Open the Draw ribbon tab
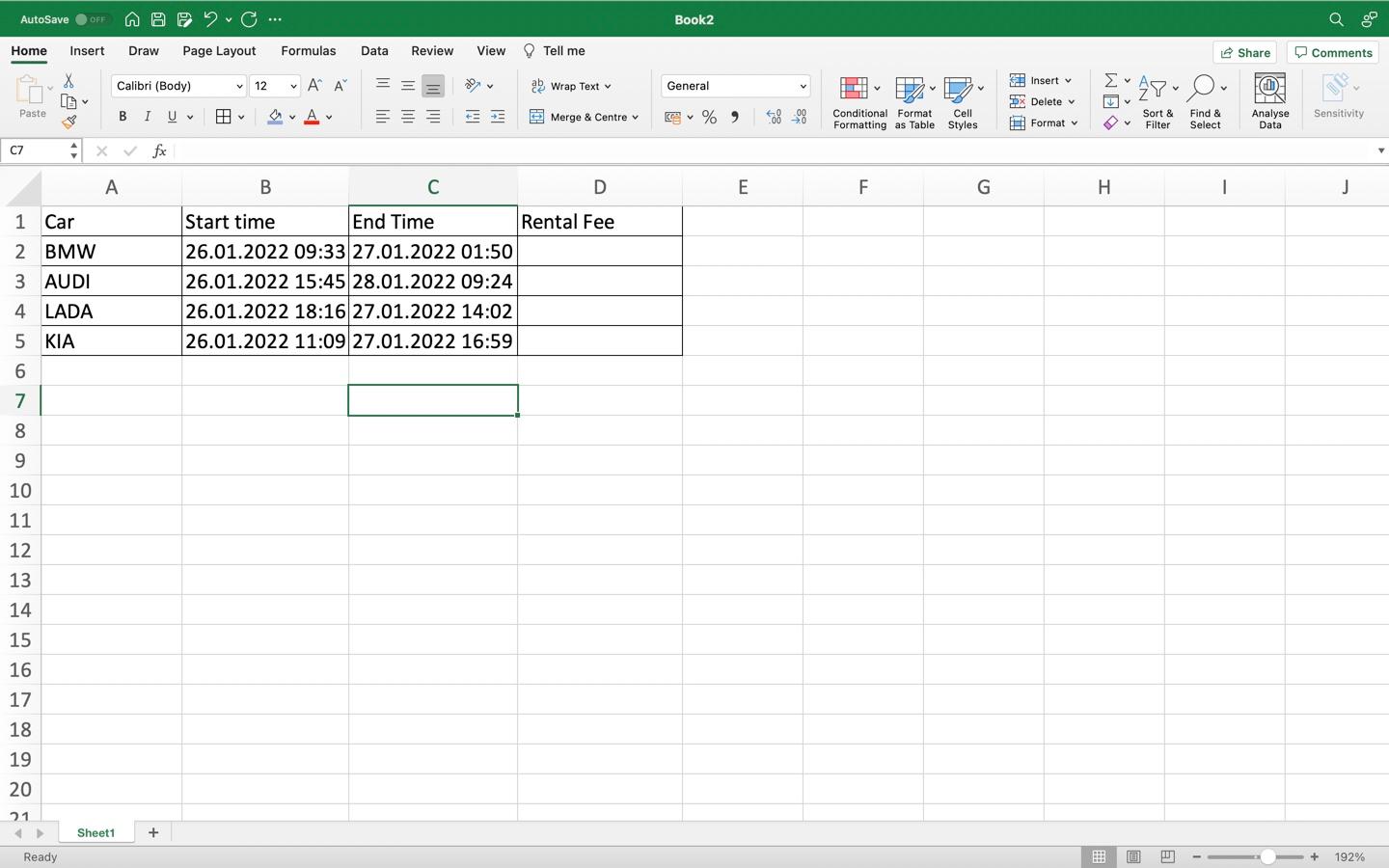This screenshot has height=868, width=1389. [x=144, y=51]
